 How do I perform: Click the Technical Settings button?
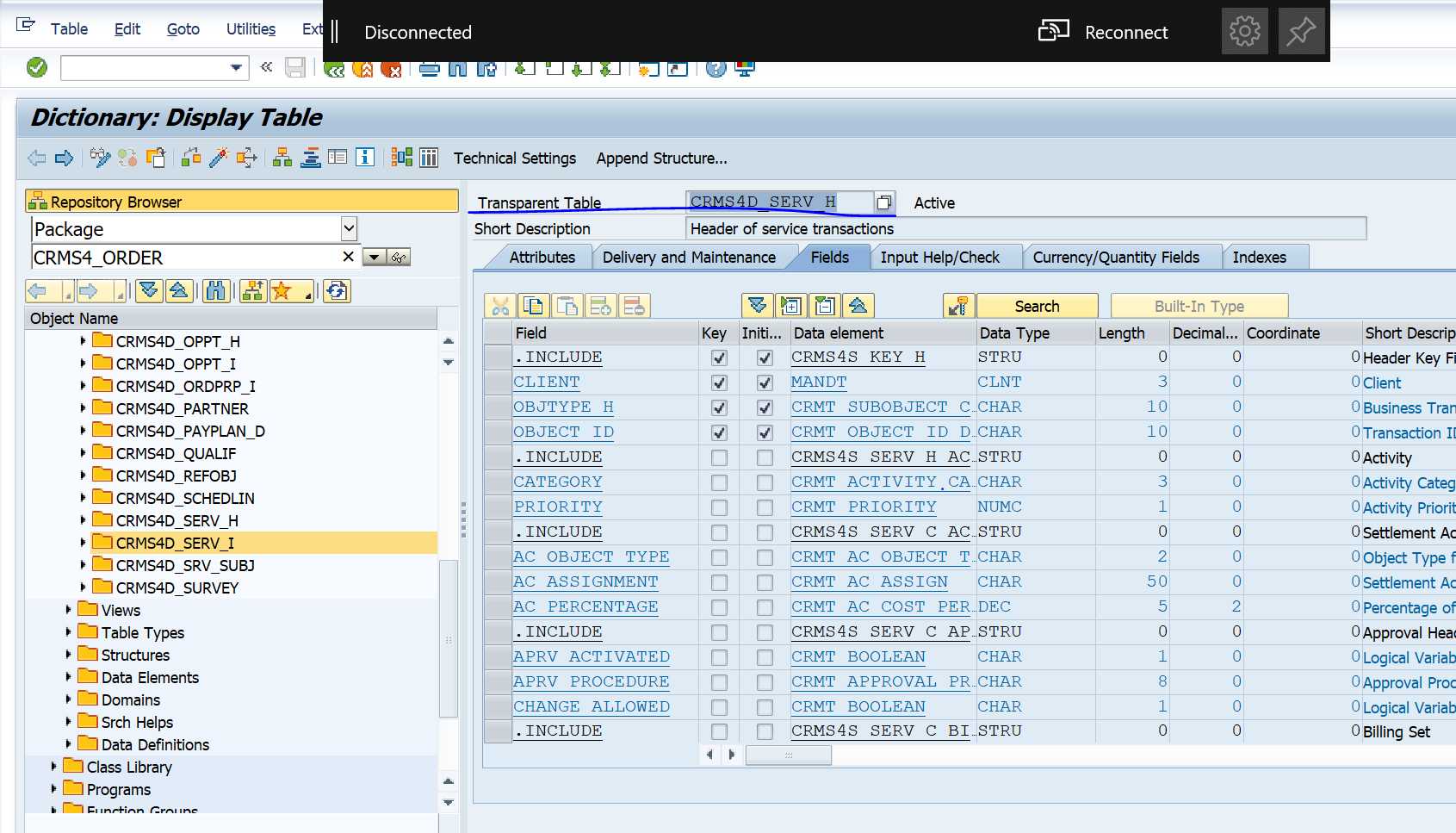coord(515,159)
